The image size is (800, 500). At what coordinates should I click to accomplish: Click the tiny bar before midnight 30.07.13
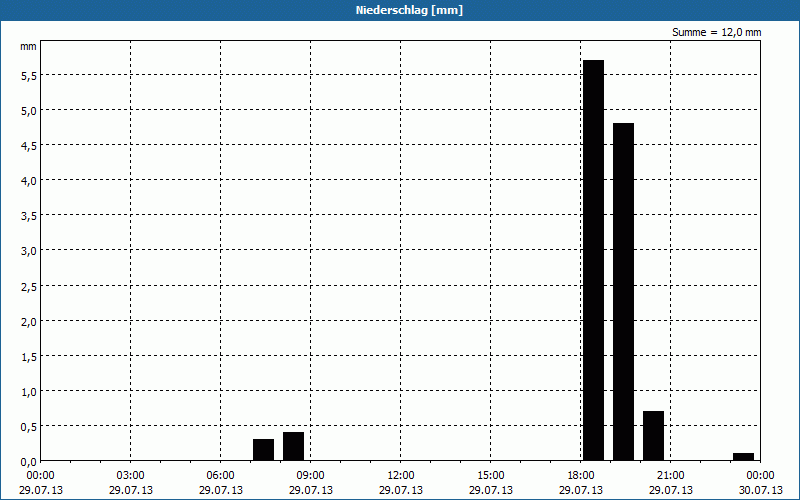pyautogui.click(x=743, y=457)
